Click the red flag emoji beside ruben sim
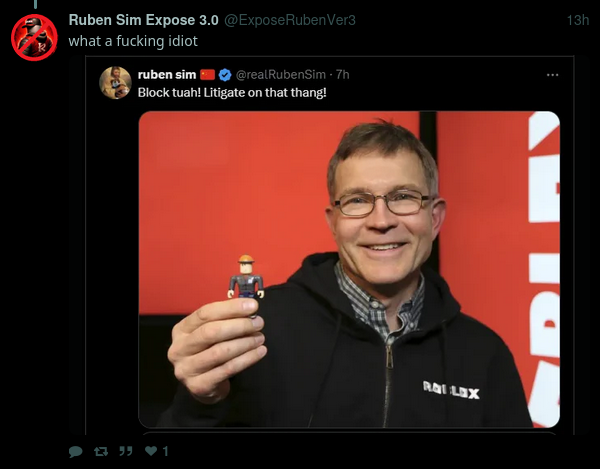Image resolution: width=600 pixels, height=469 pixels. (x=207, y=74)
